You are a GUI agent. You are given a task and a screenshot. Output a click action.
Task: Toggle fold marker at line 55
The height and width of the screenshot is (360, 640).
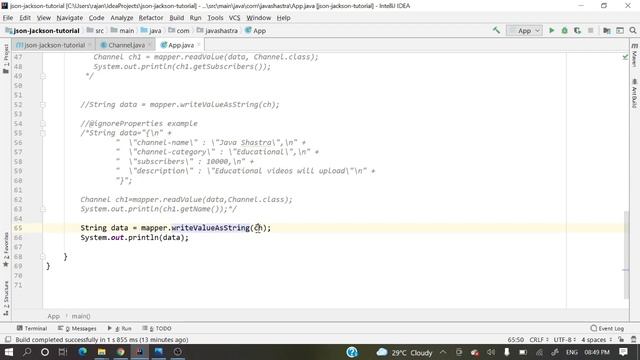pyautogui.click(x=43, y=133)
